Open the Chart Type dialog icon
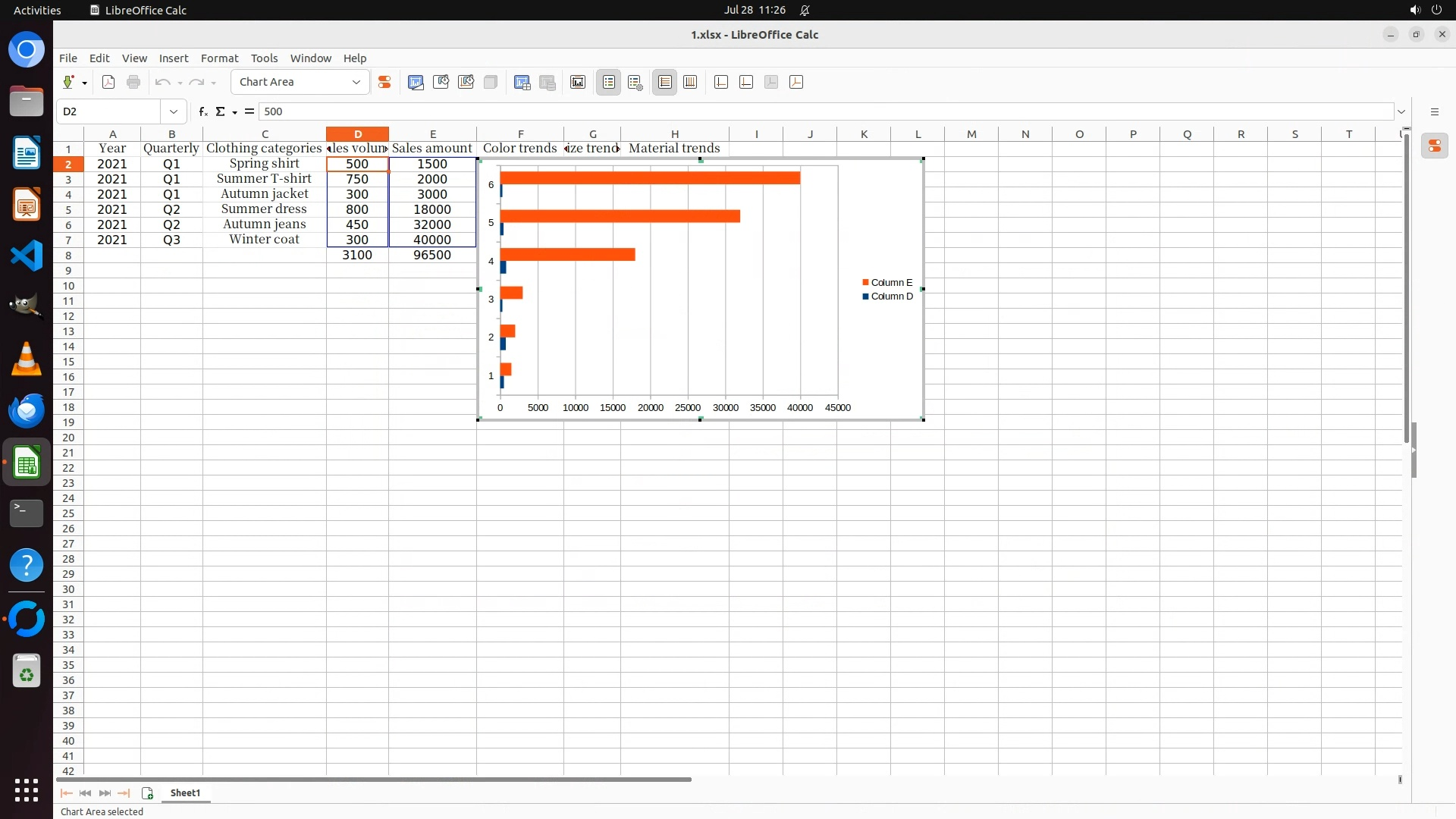Image resolution: width=1456 pixels, height=819 pixels. pos(416,82)
